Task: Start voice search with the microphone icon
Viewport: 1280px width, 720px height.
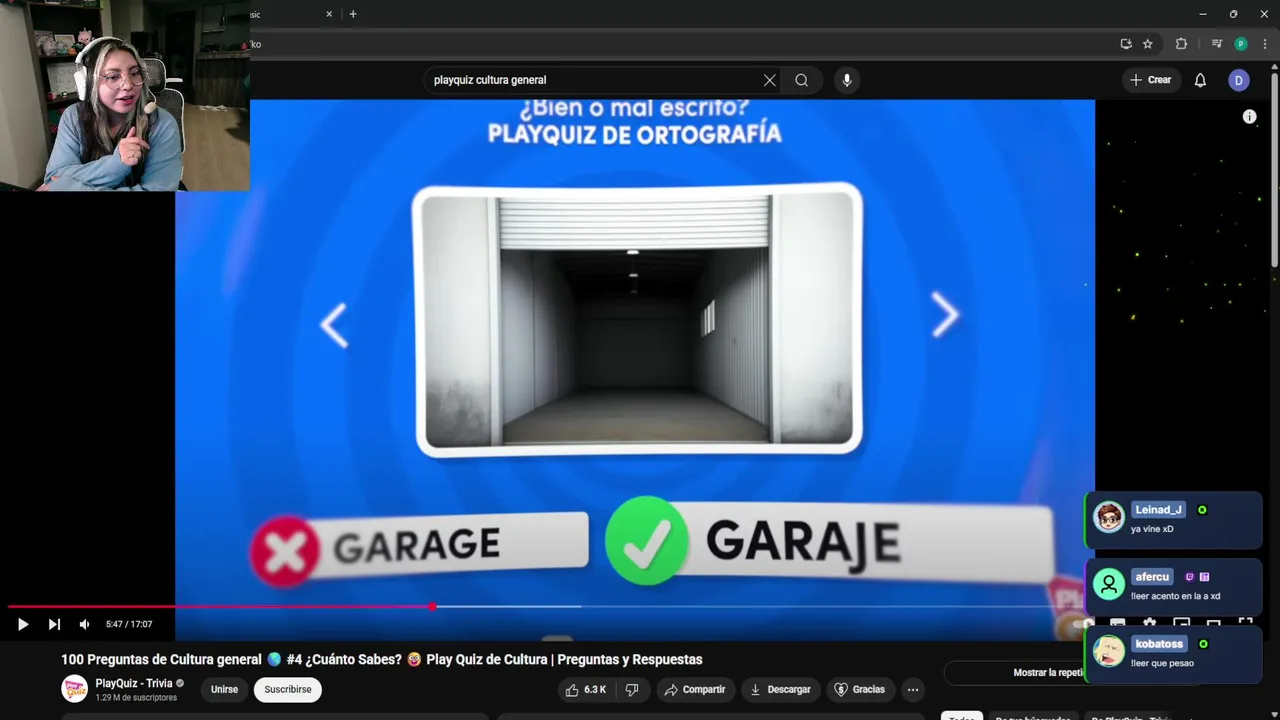Action: [x=847, y=80]
